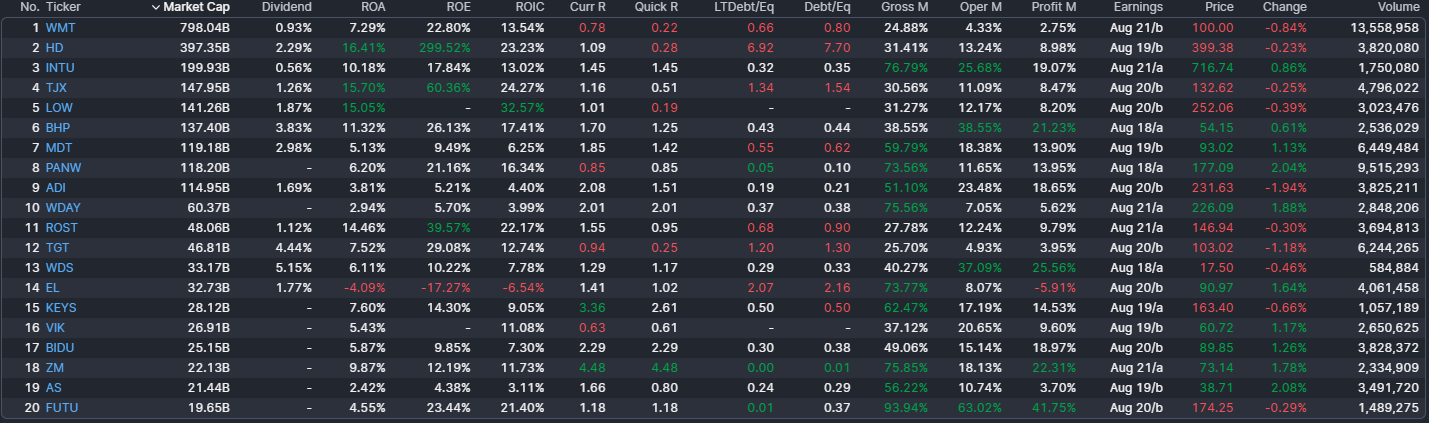This screenshot has width=1429, height=423.
Task: Click the Ticker column header
Action: click(x=63, y=7)
